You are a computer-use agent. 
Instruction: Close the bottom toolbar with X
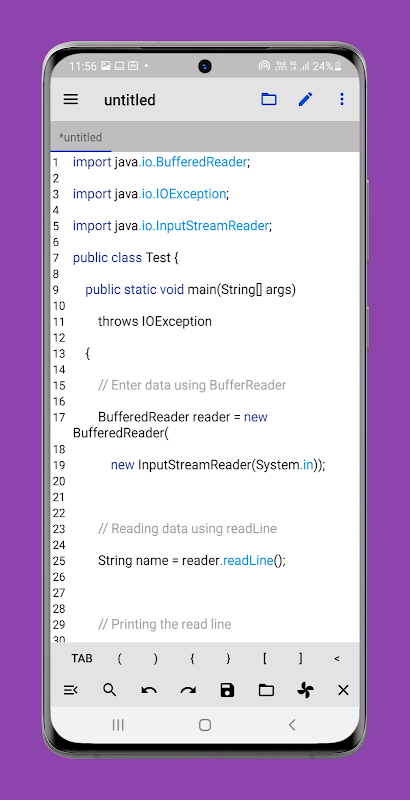pyautogui.click(x=344, y=690)
